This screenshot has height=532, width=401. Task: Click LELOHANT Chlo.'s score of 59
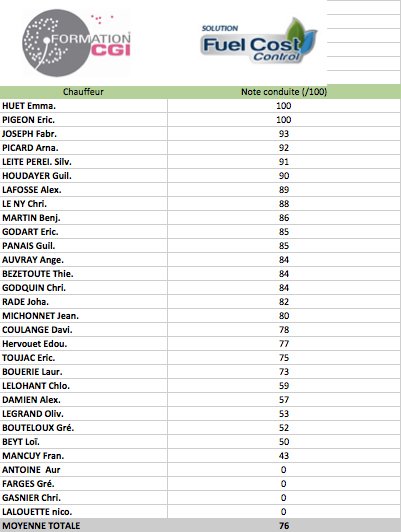click(x=284, y=386)
